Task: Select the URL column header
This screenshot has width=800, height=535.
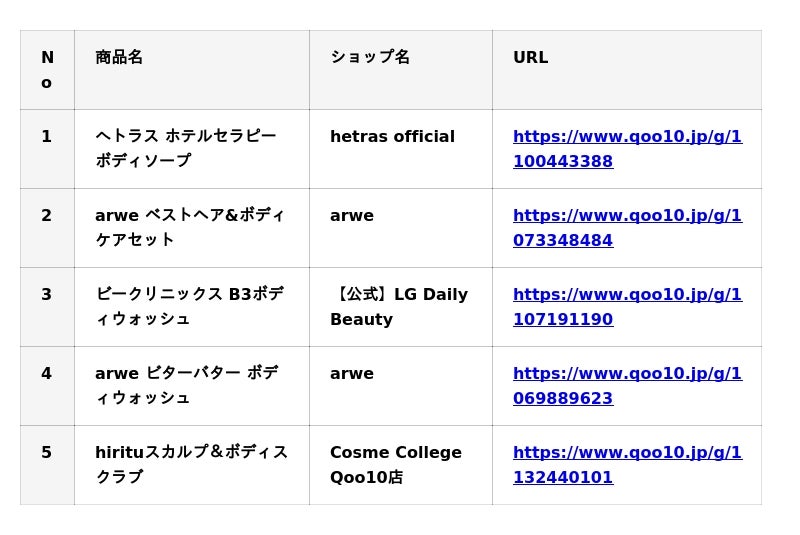Action: 530,58
